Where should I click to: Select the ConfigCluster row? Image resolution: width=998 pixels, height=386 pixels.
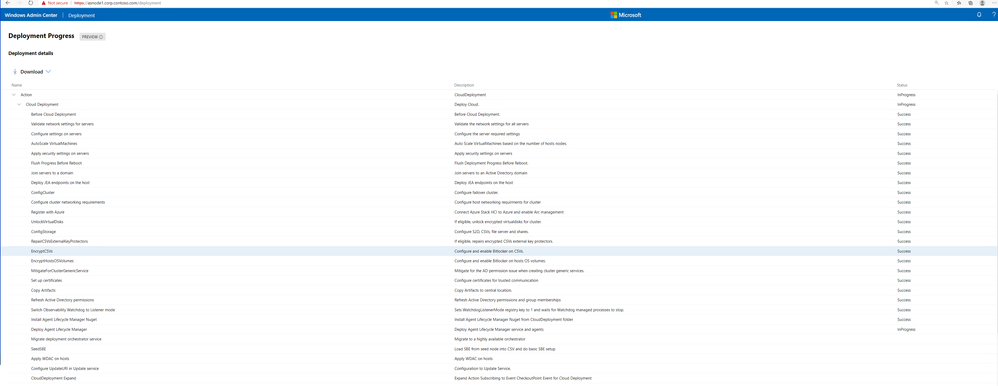[x=499, y=192]
